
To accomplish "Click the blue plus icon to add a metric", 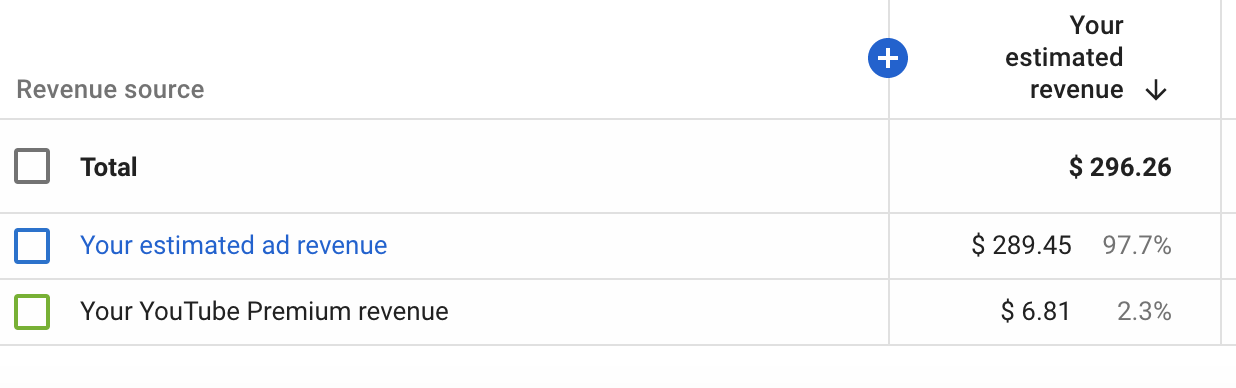I will click(x=888, y=60).
